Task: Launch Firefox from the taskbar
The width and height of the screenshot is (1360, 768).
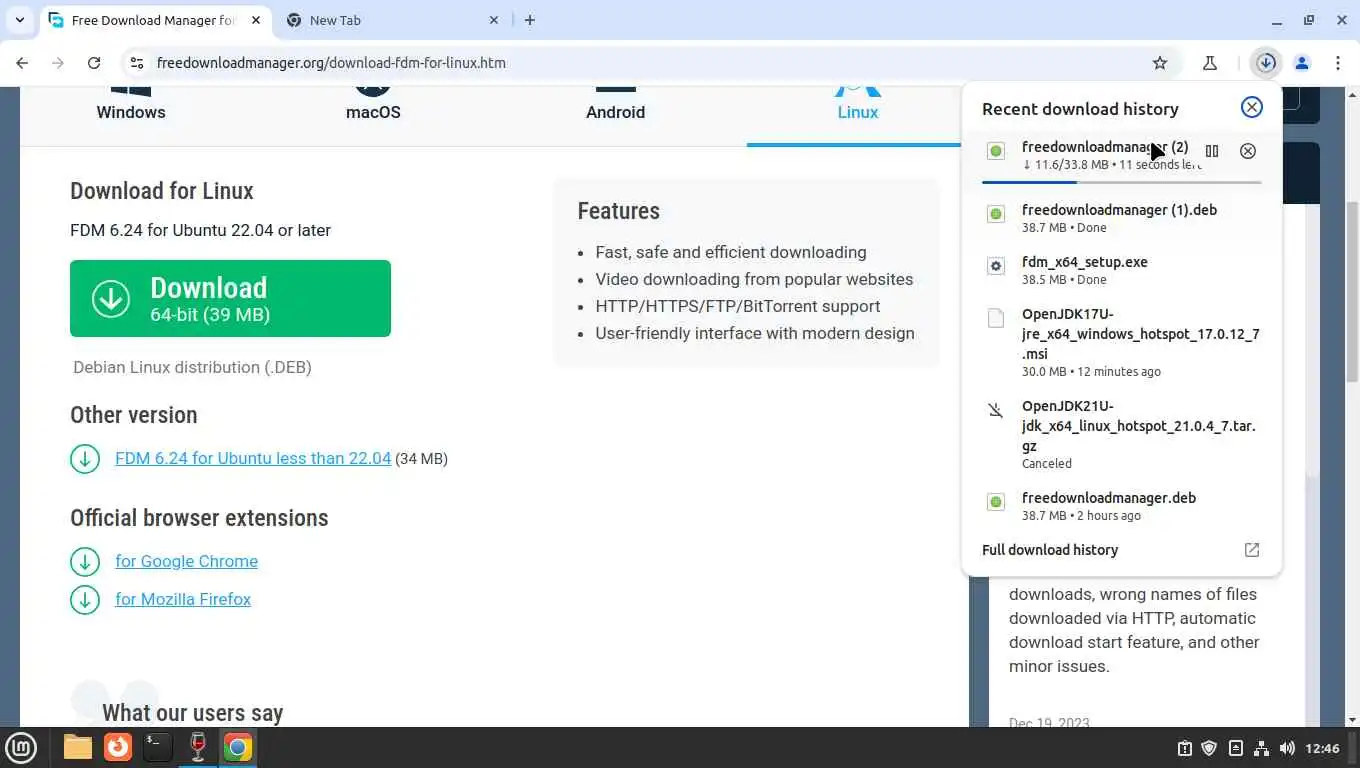Action: point(118,747)
